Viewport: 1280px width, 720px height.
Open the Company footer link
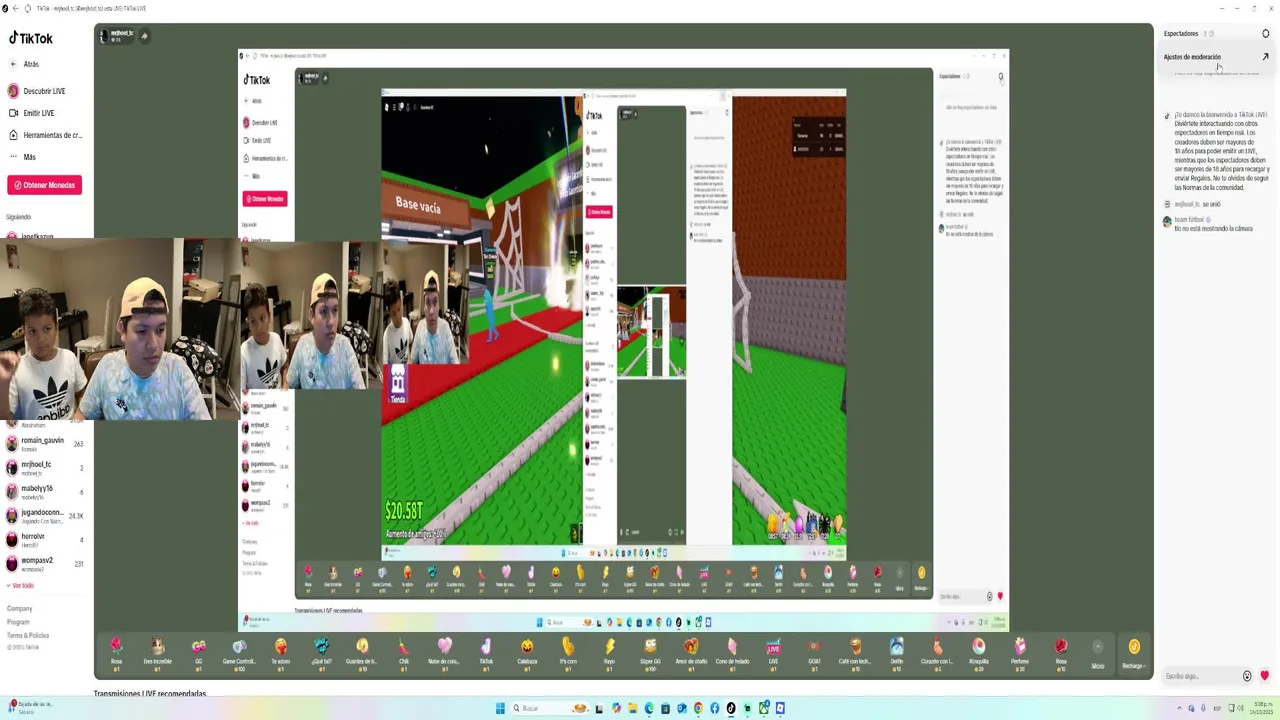pyautogui.click(x=20, y=608)
